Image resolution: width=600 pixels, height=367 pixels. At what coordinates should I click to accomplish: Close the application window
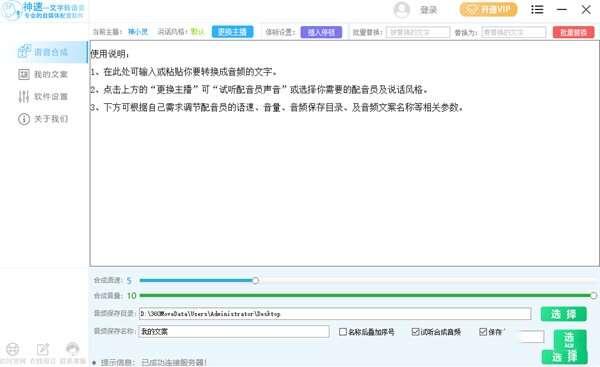pyautogui.click(x=586, y=10)
